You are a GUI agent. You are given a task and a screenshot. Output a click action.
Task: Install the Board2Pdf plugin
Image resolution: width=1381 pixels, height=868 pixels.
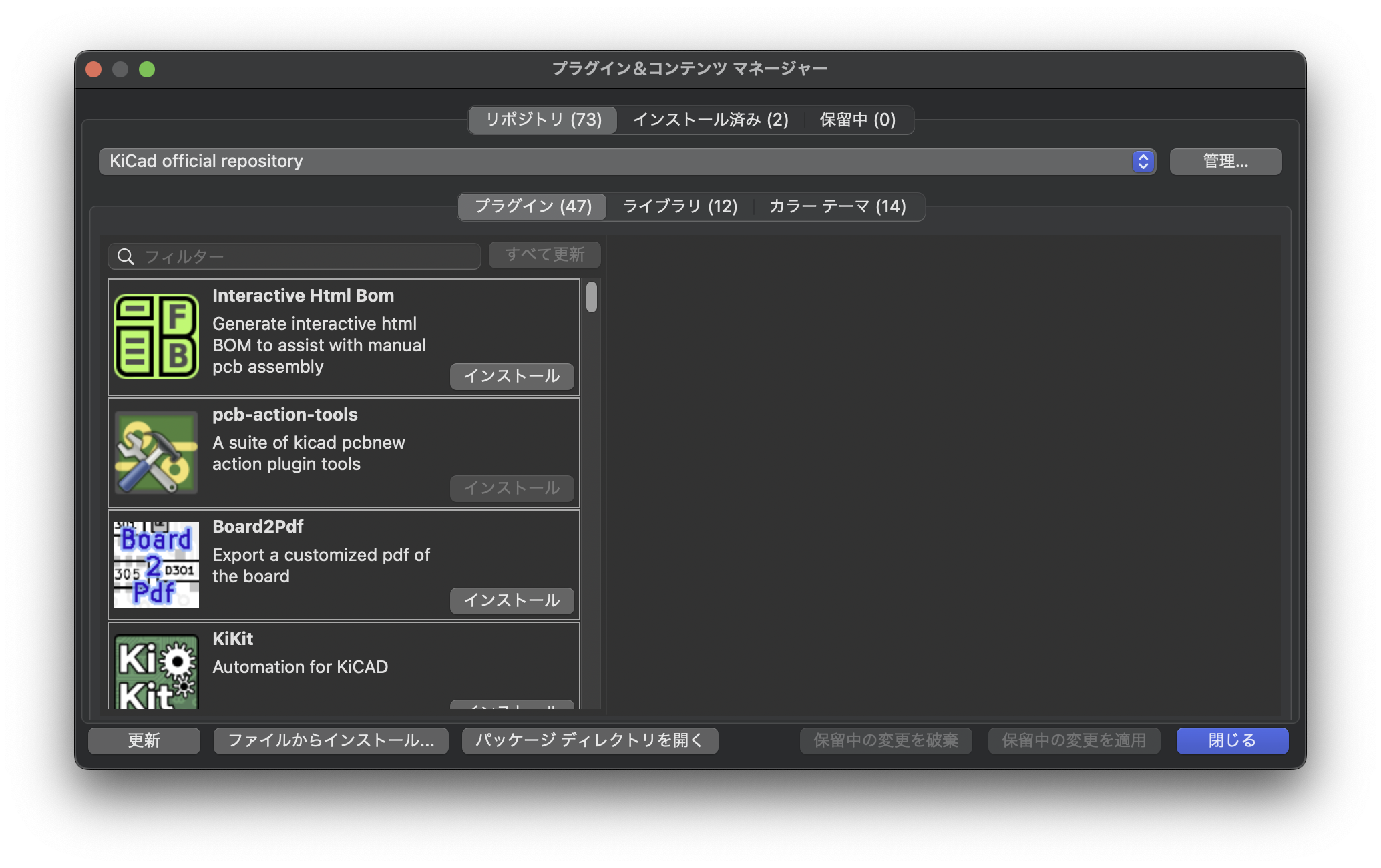click(512, 600)
